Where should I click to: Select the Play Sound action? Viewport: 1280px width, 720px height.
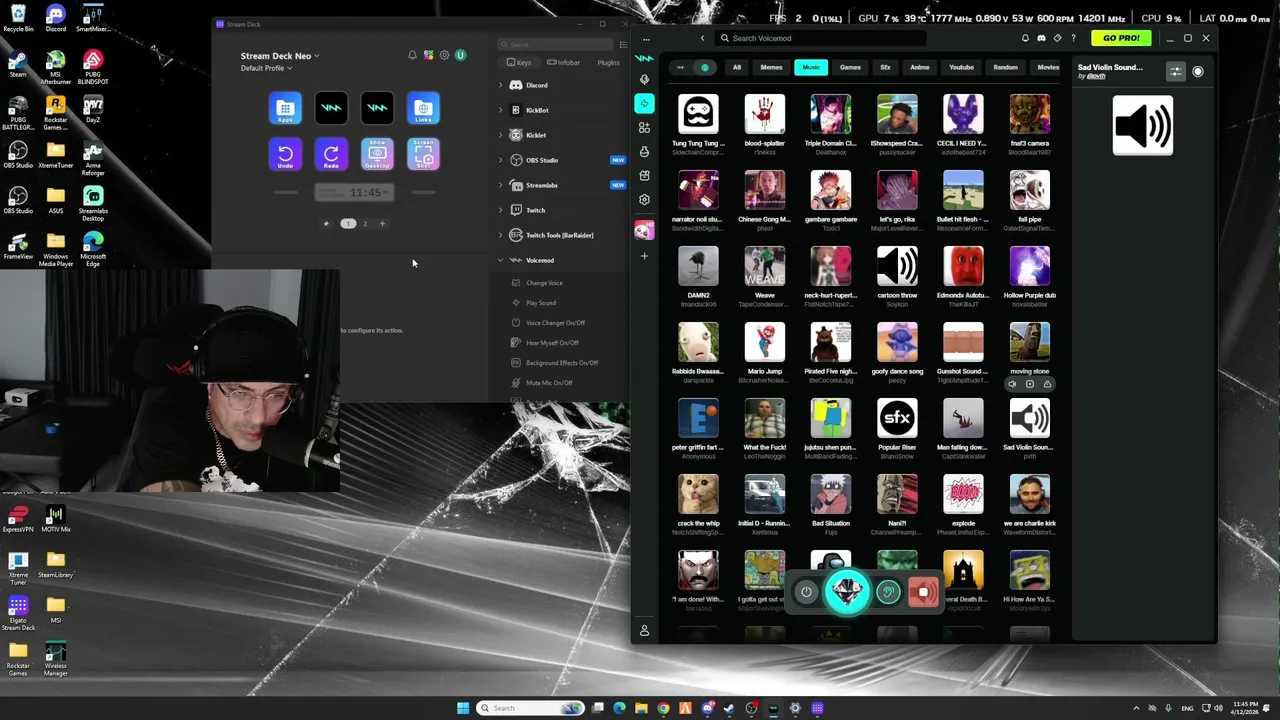pos(540,303)
